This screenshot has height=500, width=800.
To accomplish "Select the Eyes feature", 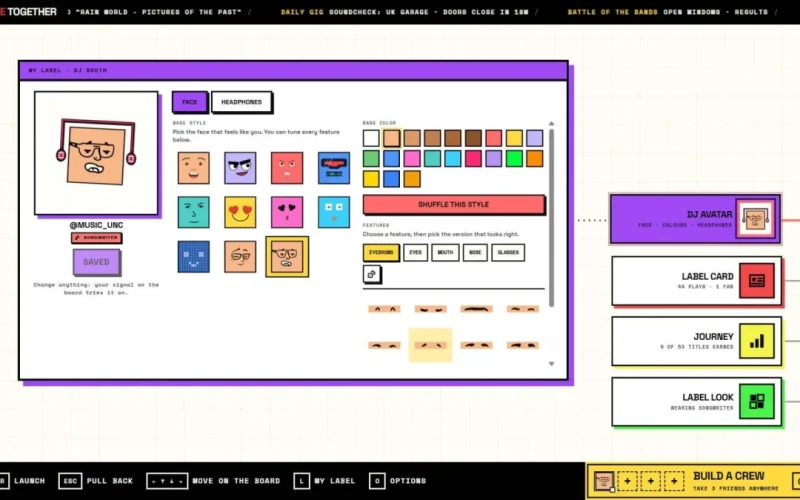I will click(x=415, y=253).
